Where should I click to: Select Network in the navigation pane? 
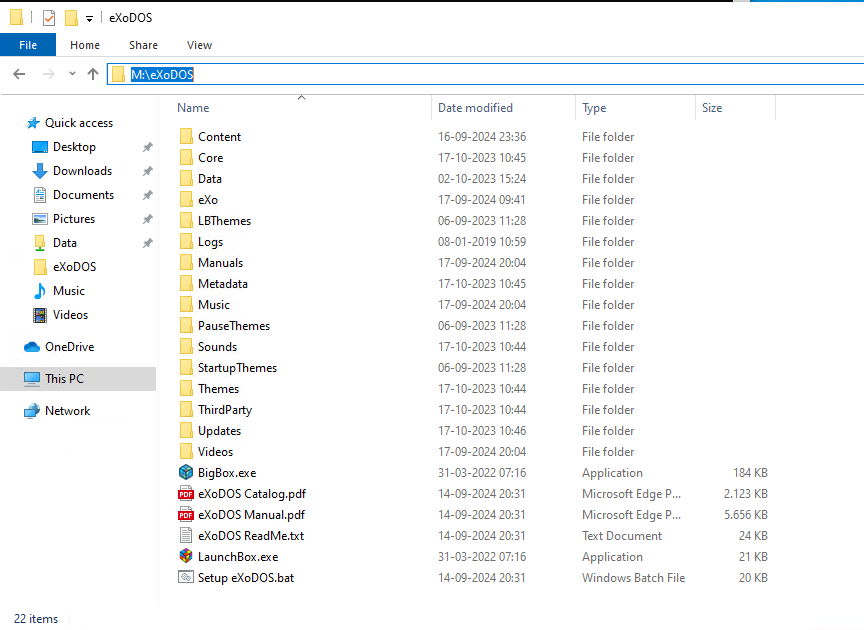(x=68, y=411)
